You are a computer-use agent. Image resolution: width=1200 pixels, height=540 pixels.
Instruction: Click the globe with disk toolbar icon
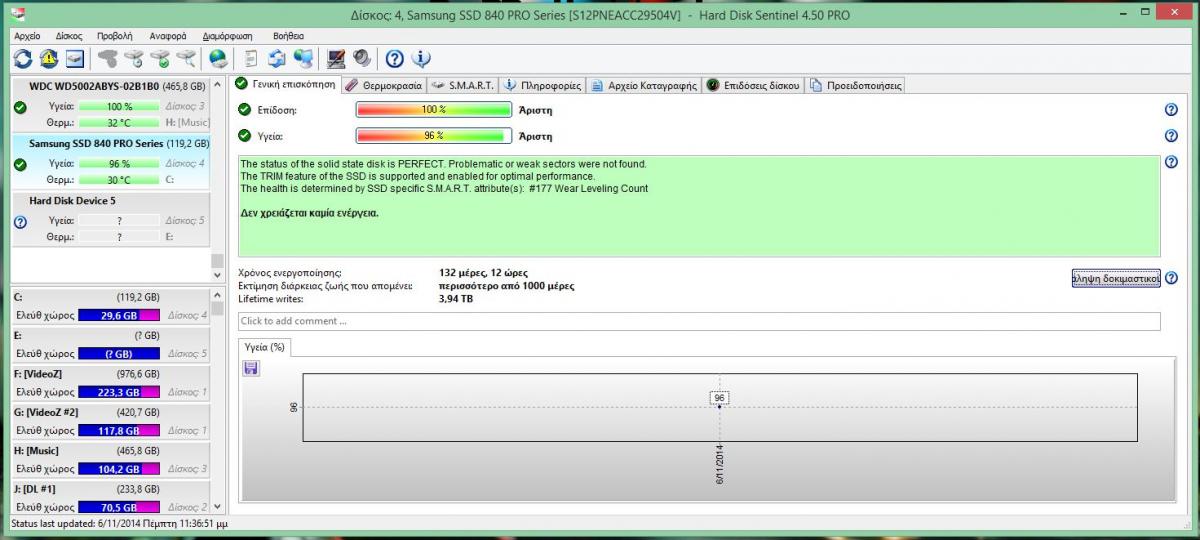pos(218,58)
